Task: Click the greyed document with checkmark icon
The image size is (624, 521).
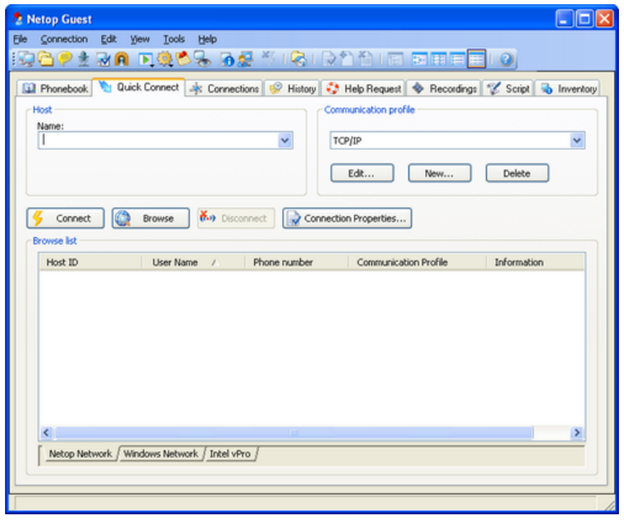Action: tap(330, 59)
